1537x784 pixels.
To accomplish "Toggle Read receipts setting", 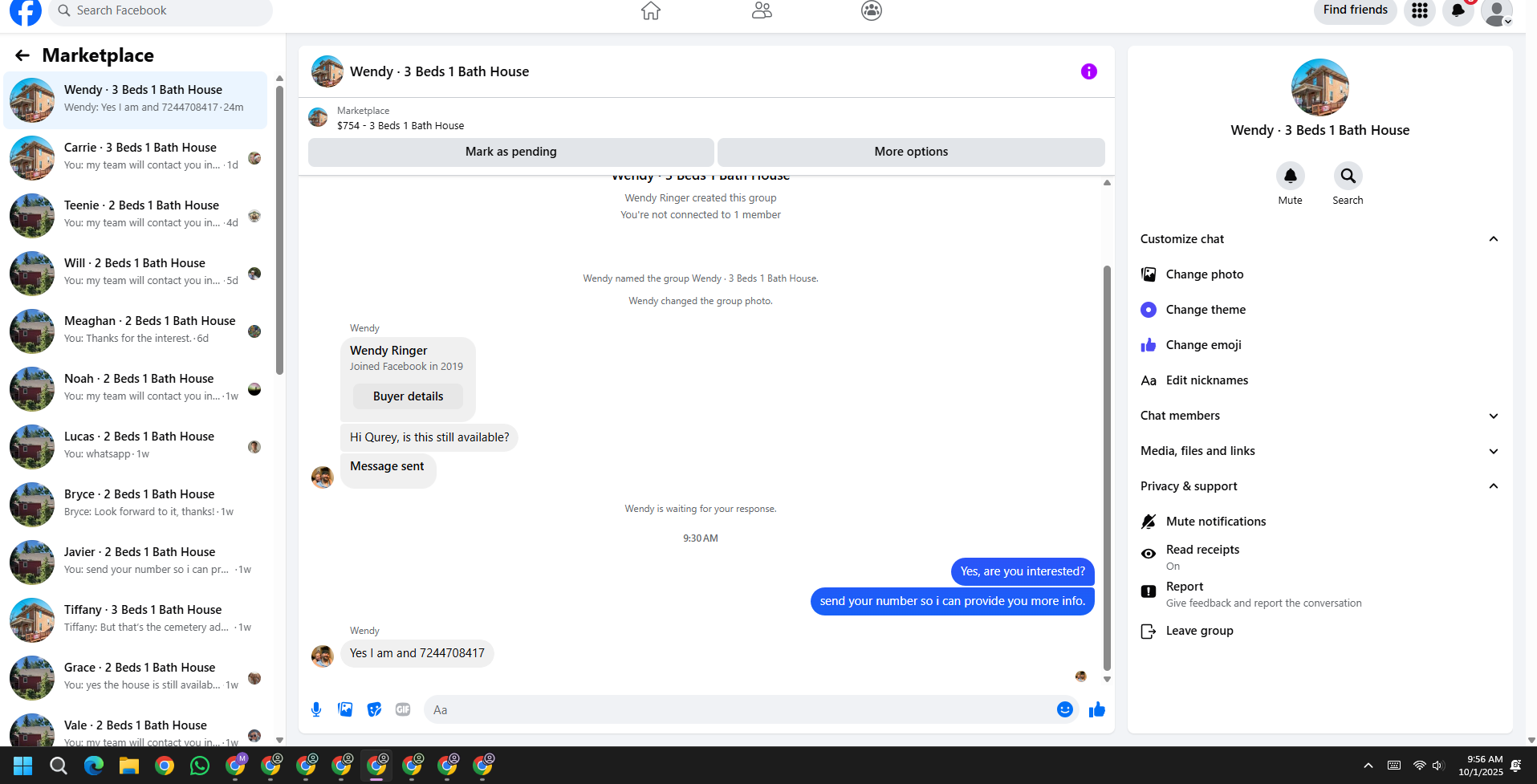I will [x=1319, y=557].
